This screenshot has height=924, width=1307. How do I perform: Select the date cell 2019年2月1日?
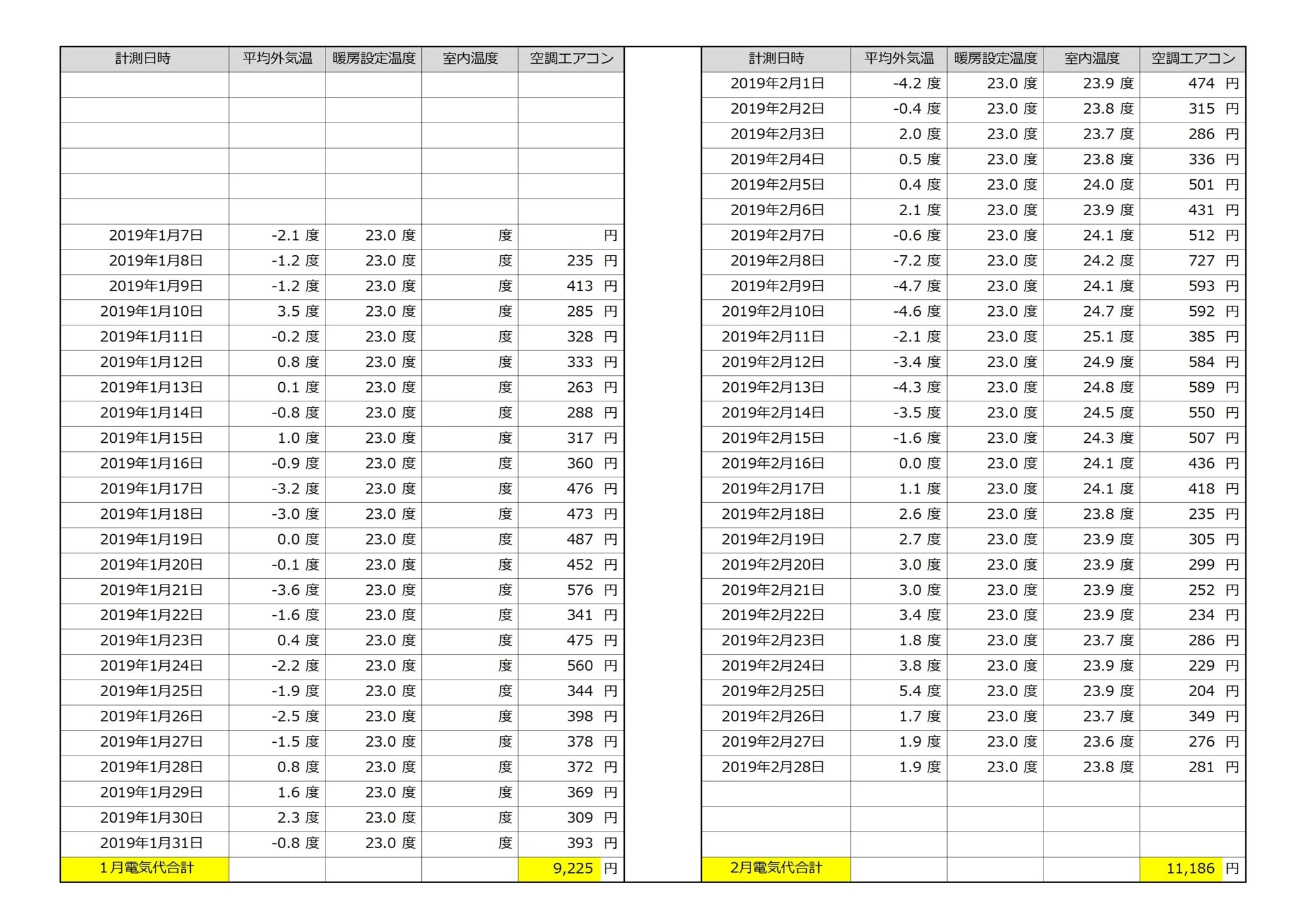(x=776, y=84)
